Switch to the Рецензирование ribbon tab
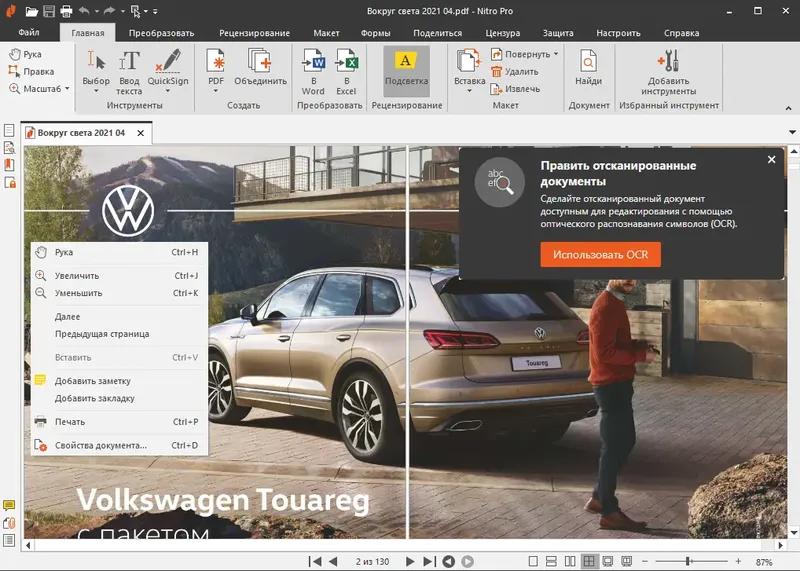The image size is (800, 571). click(254, 33)
